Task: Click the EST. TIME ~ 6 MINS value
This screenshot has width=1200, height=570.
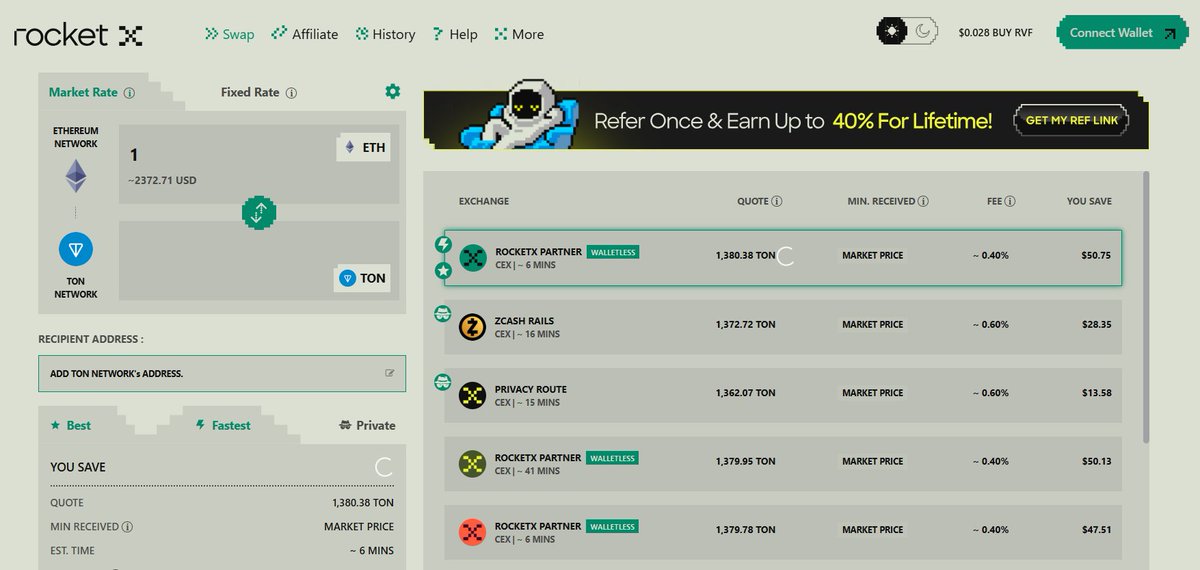Action: click(x=372, y=551)
